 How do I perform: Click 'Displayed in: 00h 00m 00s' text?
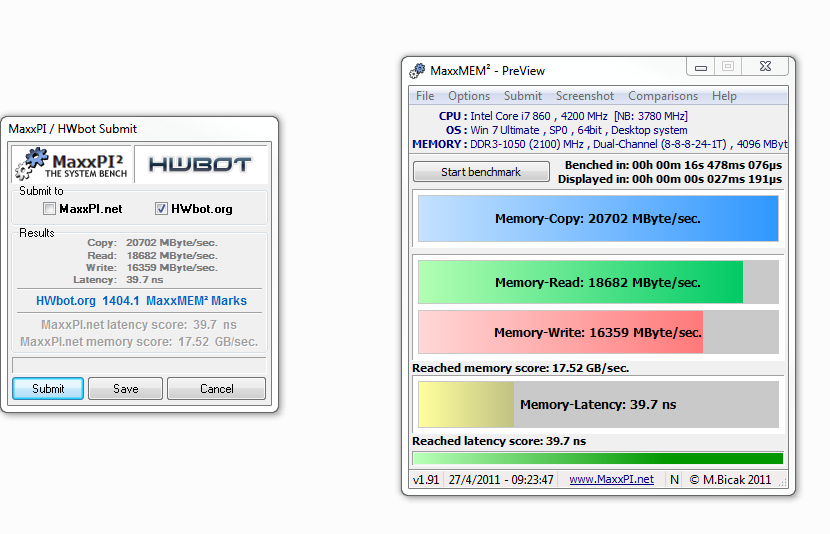pos(670,179)
